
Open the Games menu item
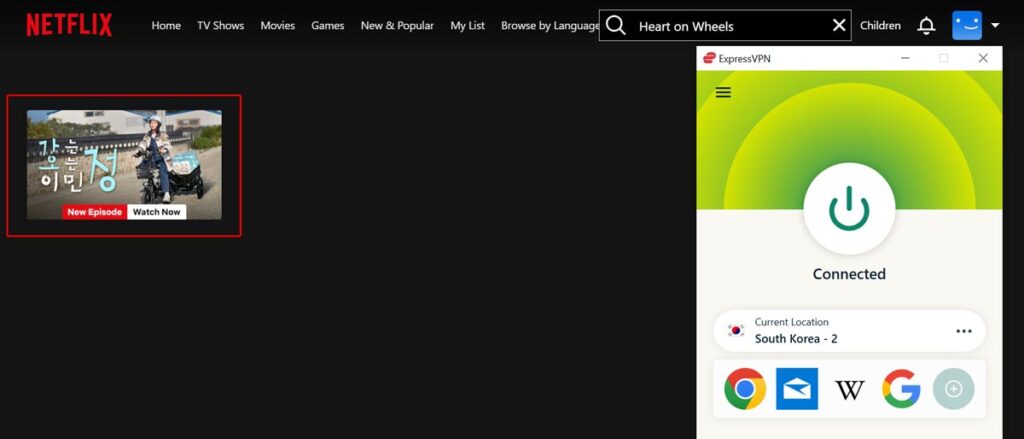pos(328,25)
